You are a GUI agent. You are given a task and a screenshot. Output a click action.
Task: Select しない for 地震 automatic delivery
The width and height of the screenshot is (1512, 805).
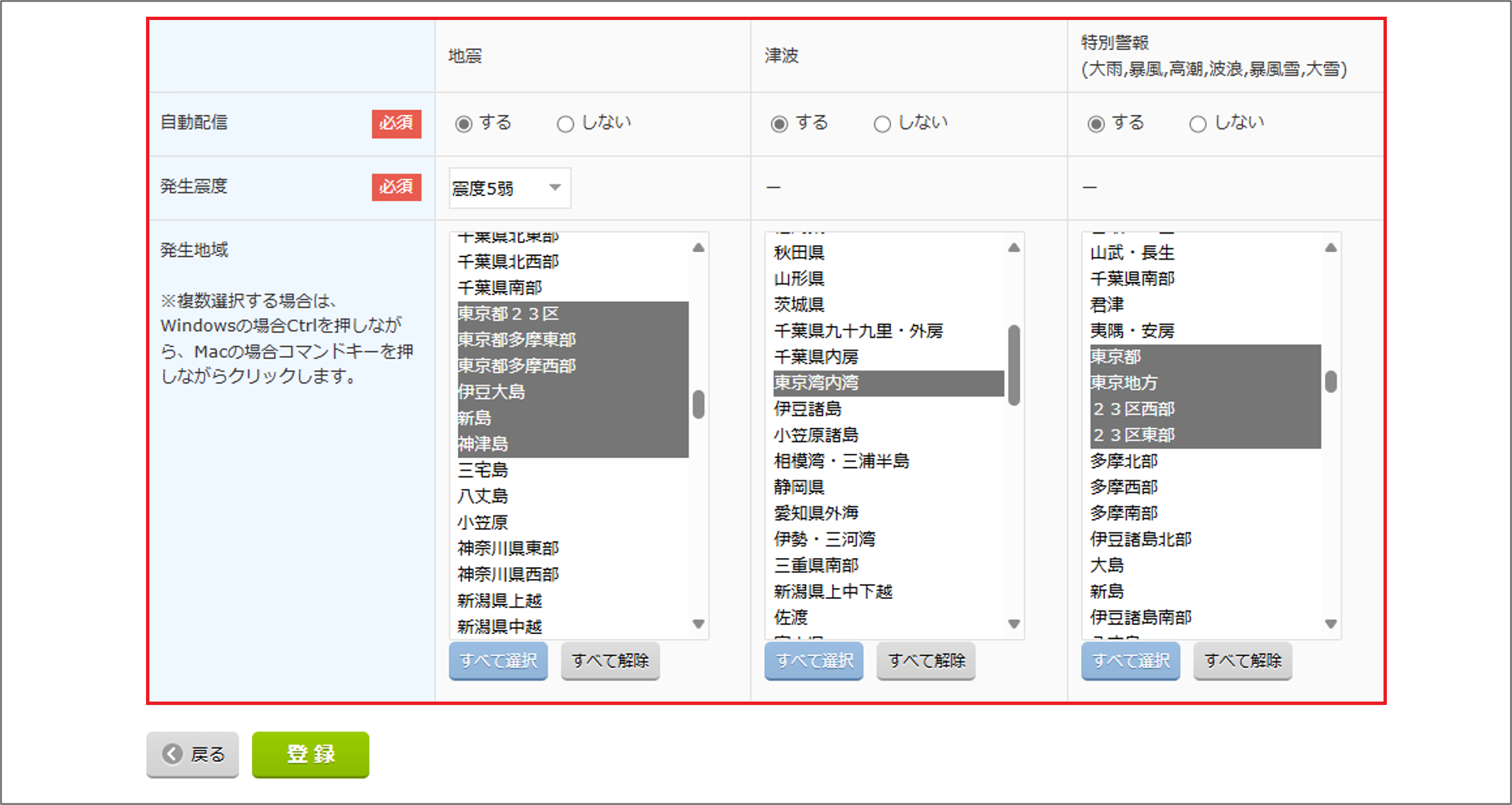pos(566,124)
